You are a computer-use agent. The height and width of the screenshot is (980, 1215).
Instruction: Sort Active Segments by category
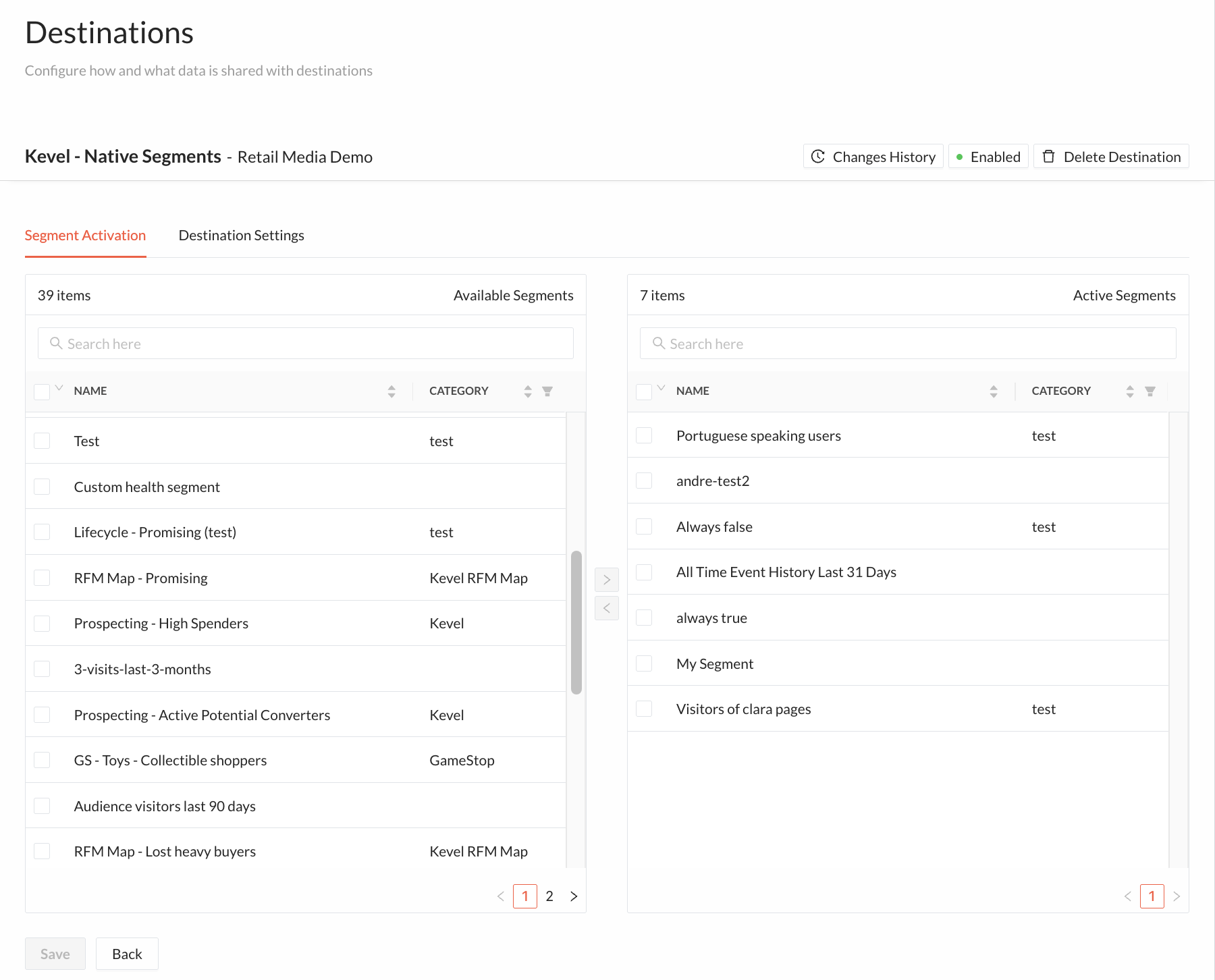tap(1130, 391)
